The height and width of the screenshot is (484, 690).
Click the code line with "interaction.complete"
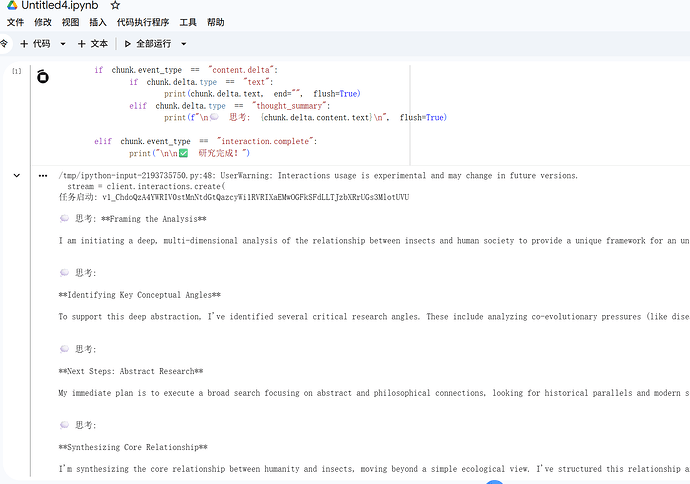tap(206, 141)
